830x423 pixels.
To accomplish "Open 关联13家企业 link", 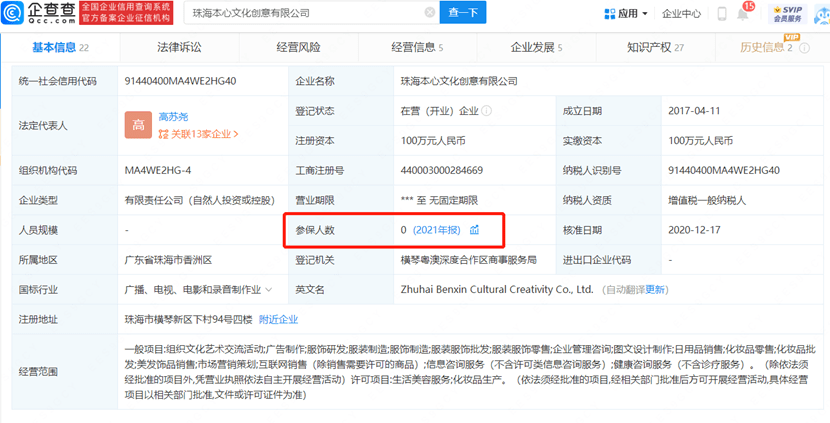I will tap(199, 134).
